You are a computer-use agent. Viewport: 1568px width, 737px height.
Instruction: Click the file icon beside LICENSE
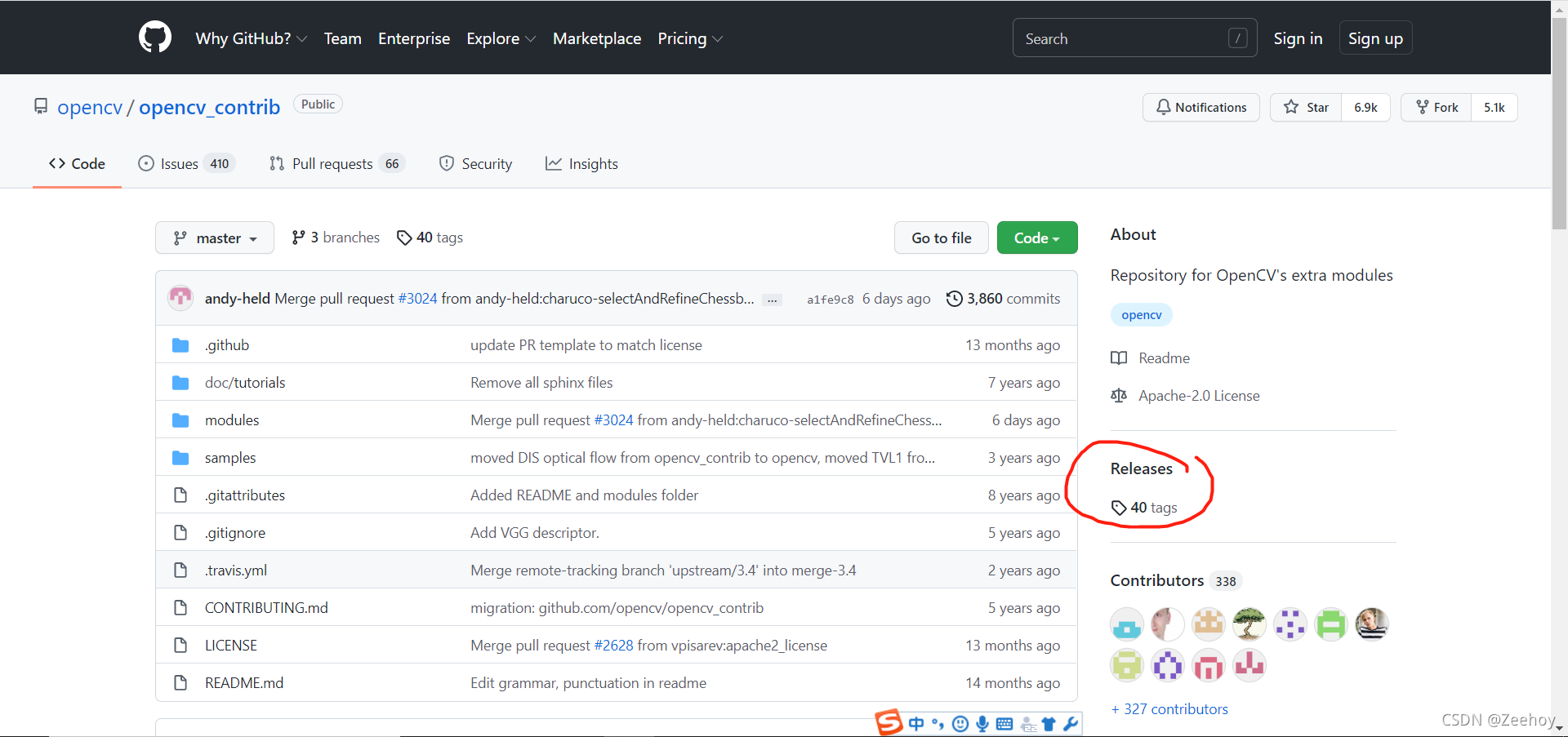pos(180,646)
